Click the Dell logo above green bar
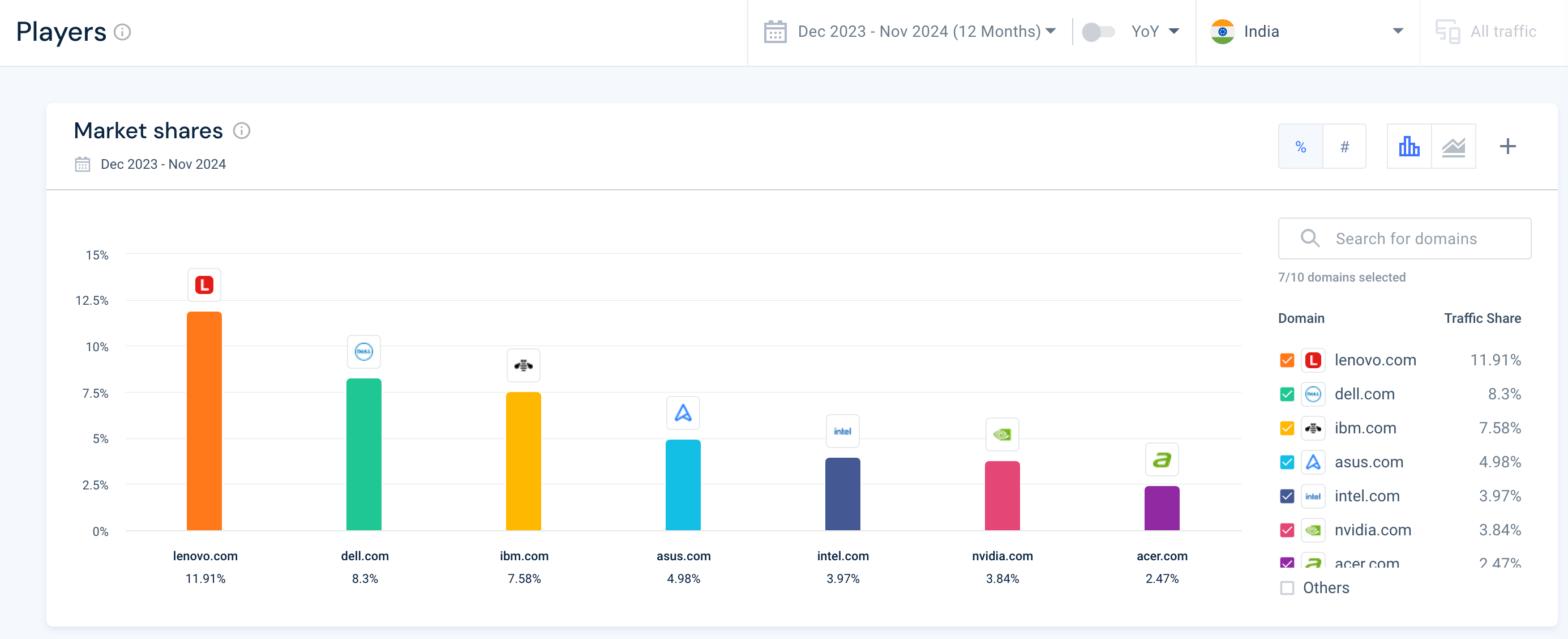 tap(363, 351)
